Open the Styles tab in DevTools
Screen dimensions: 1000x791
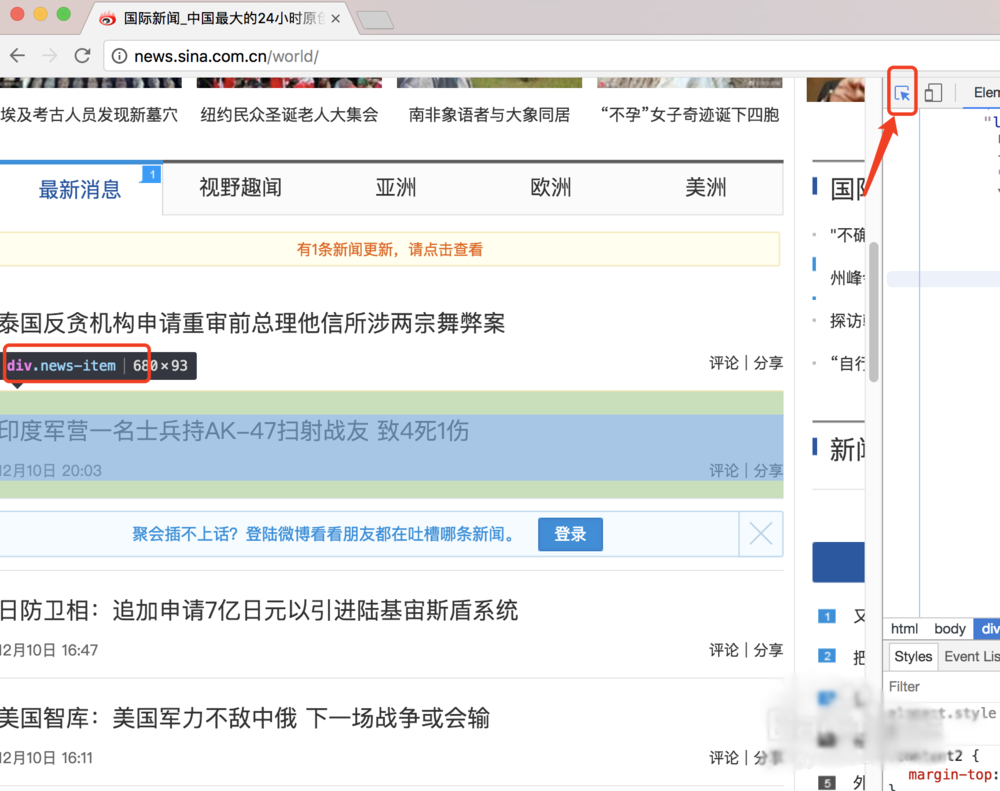pyautogui.click(x=912, y=657)
